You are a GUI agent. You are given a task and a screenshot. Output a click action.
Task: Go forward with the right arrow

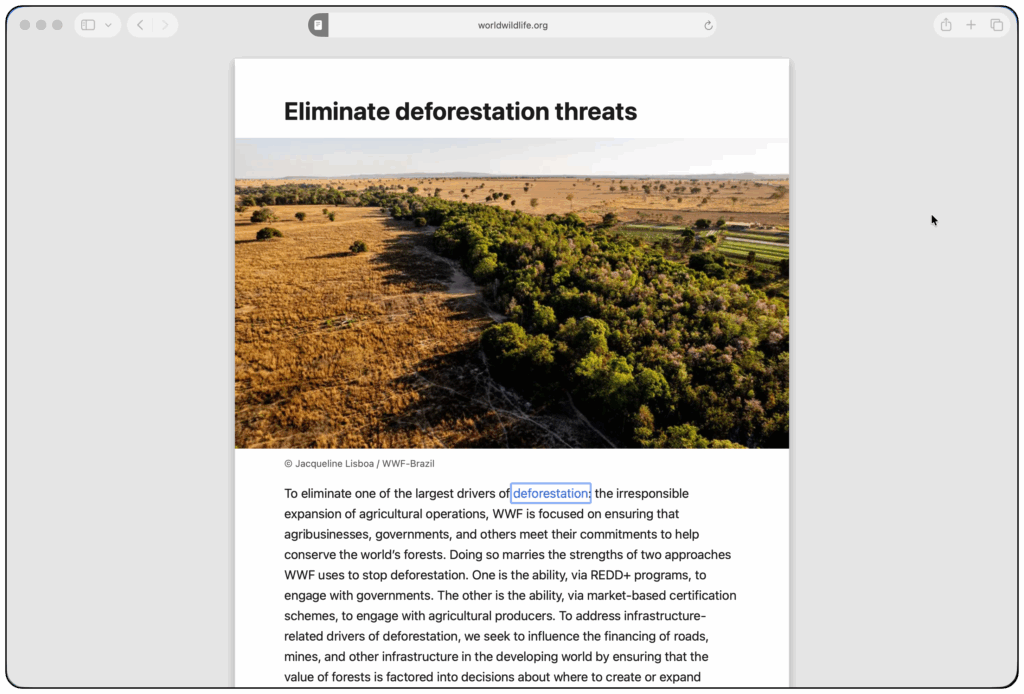click(165, 25)
